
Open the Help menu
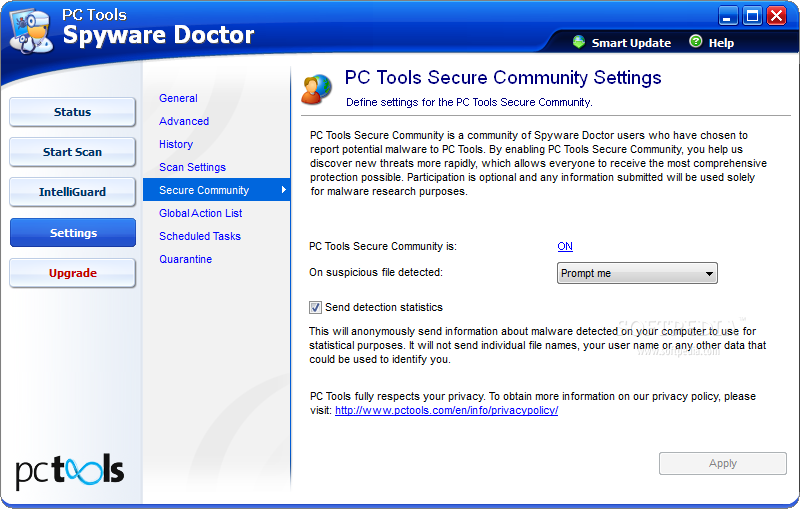click(x=721, y=43)
